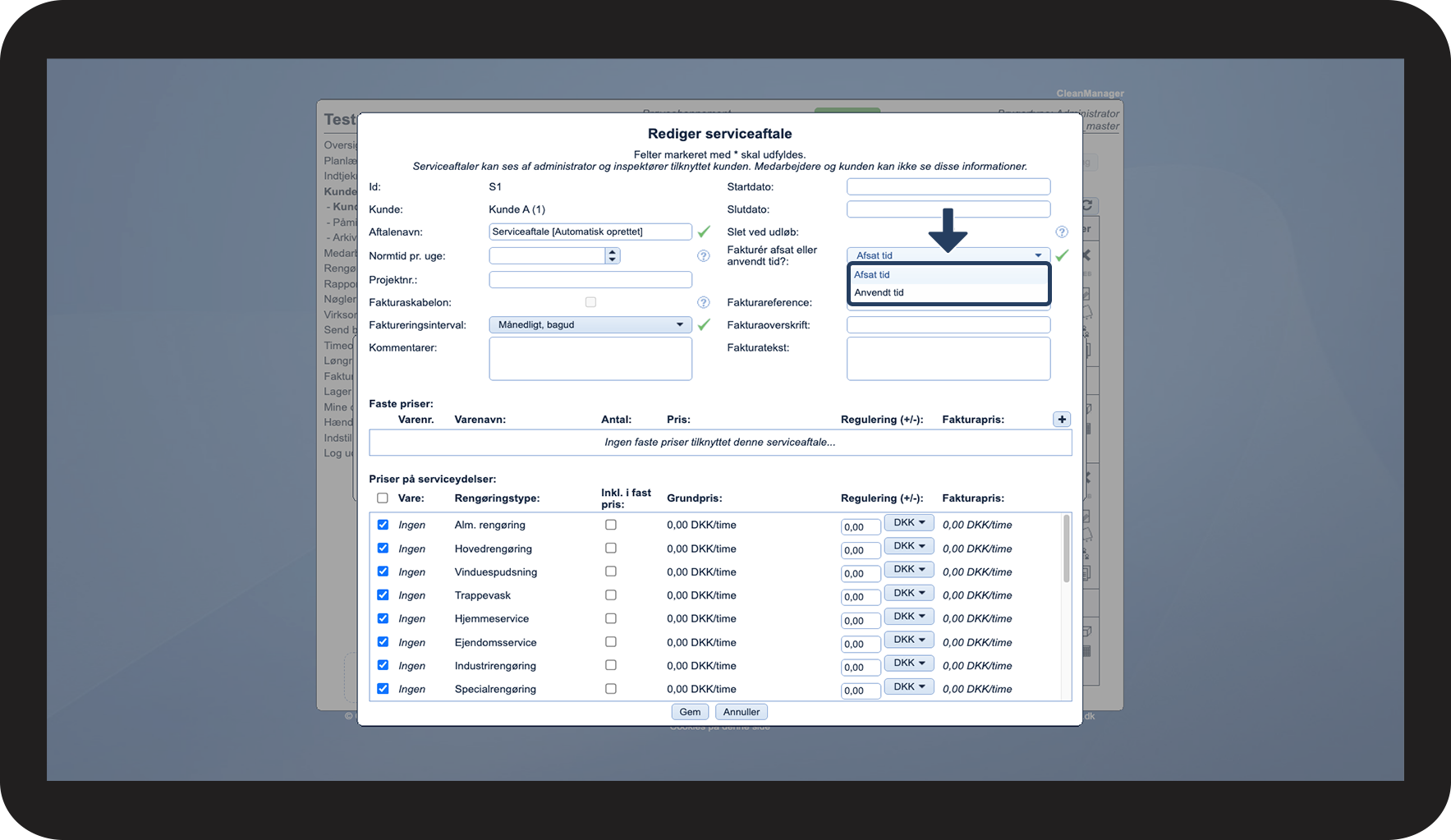
Task: Click the help icon beside Normtid pr. uge
Action: 703,256
